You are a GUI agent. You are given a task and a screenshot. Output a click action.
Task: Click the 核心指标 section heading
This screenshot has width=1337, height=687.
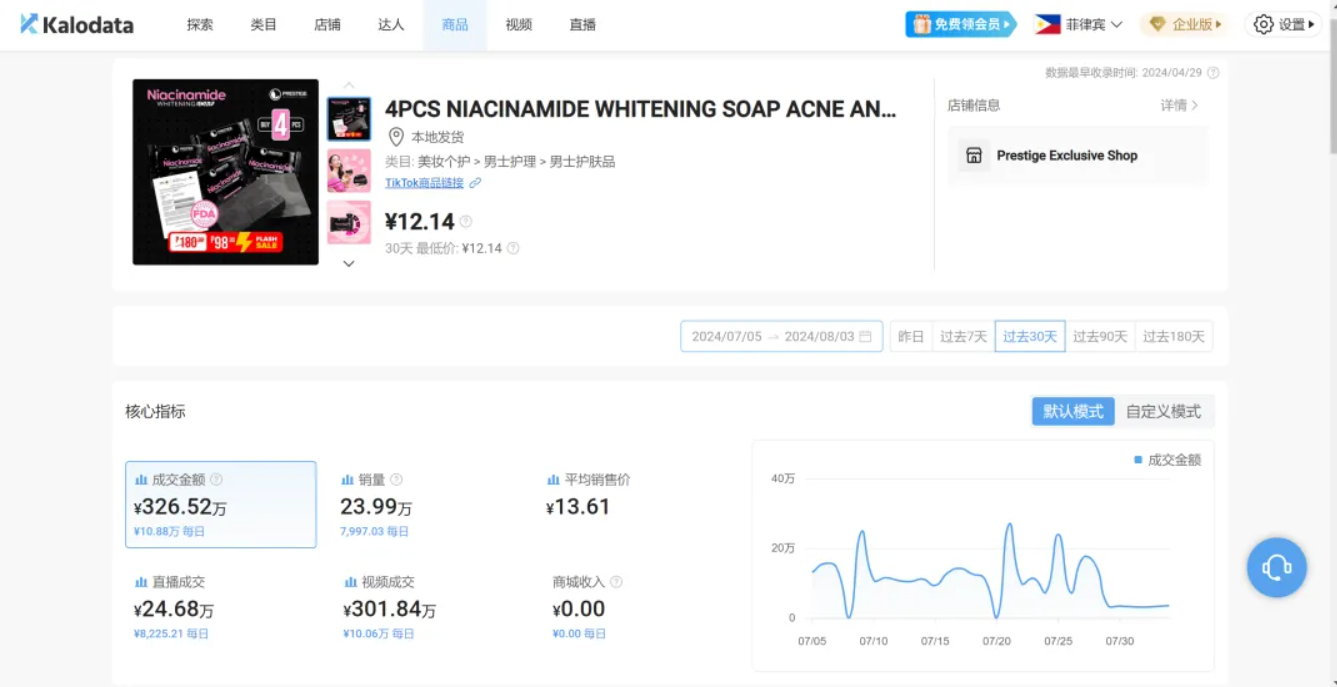pyautogui.click(x=155, y=411)
